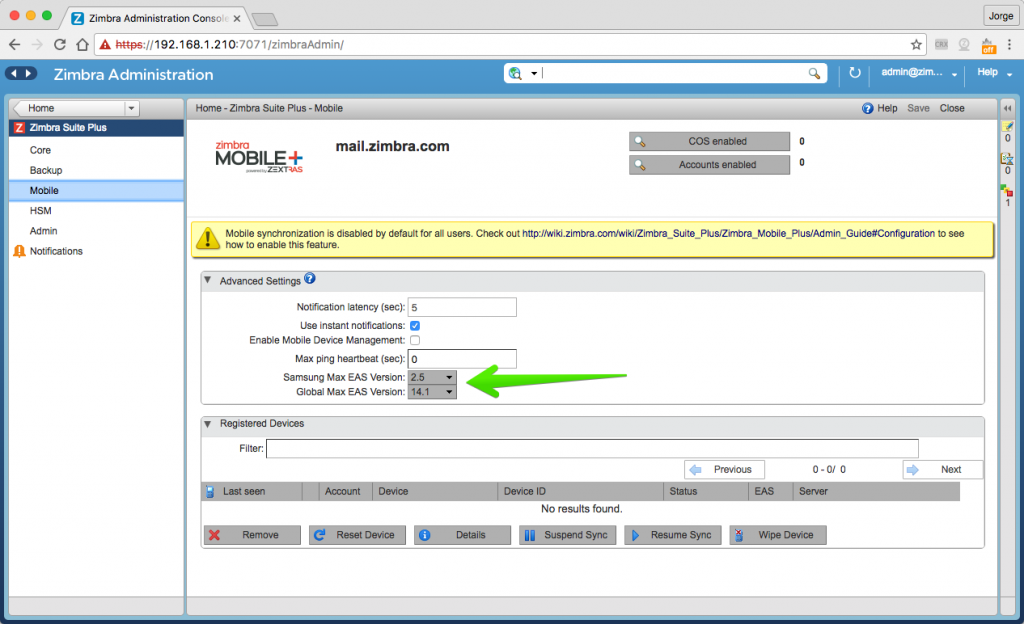Disable the Use instant notifications checkbox
This screenshot has width=1024, height=624.
pyautogui.click(x=415, y=326)
